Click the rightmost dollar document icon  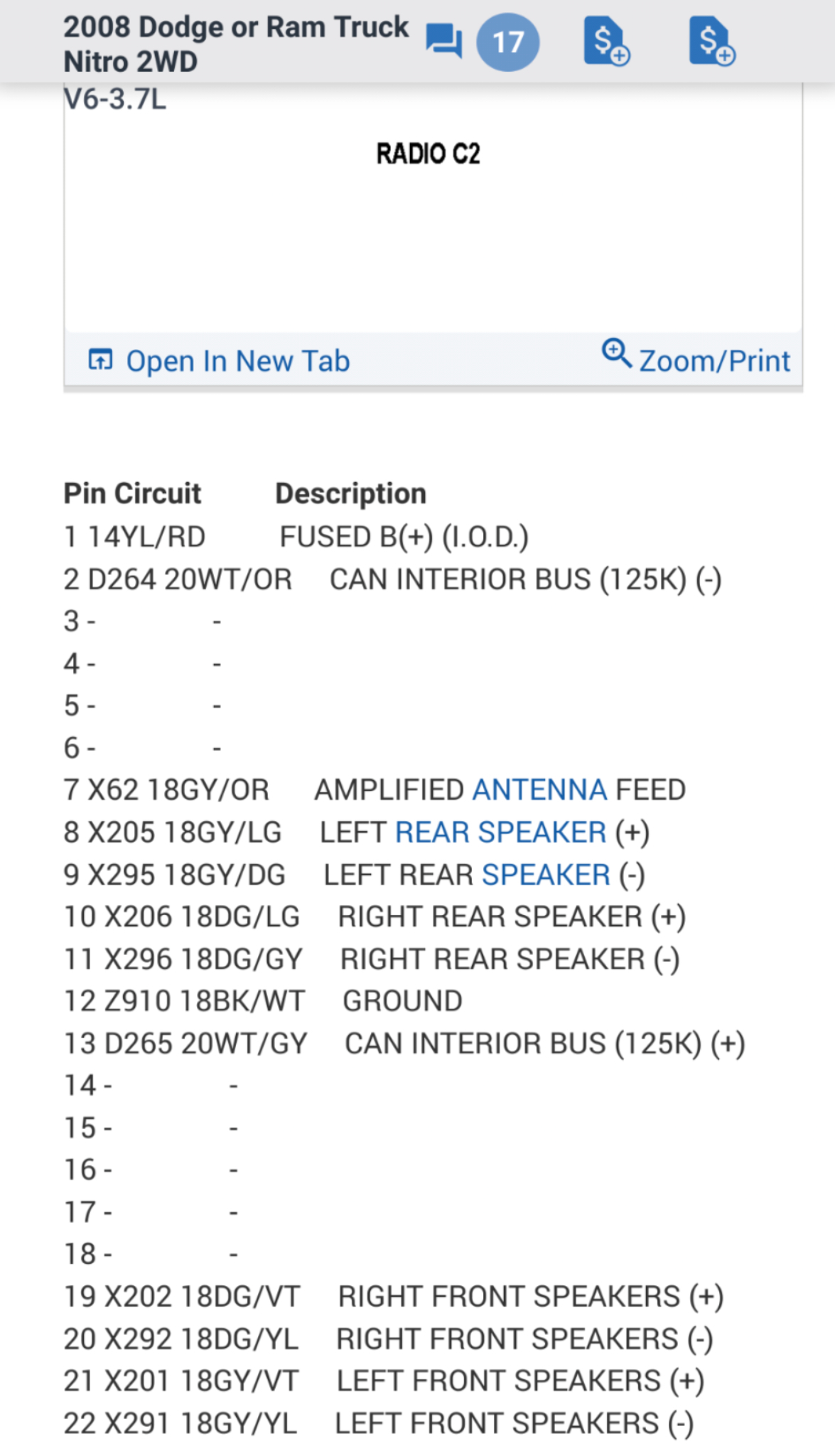click(711, 42)
